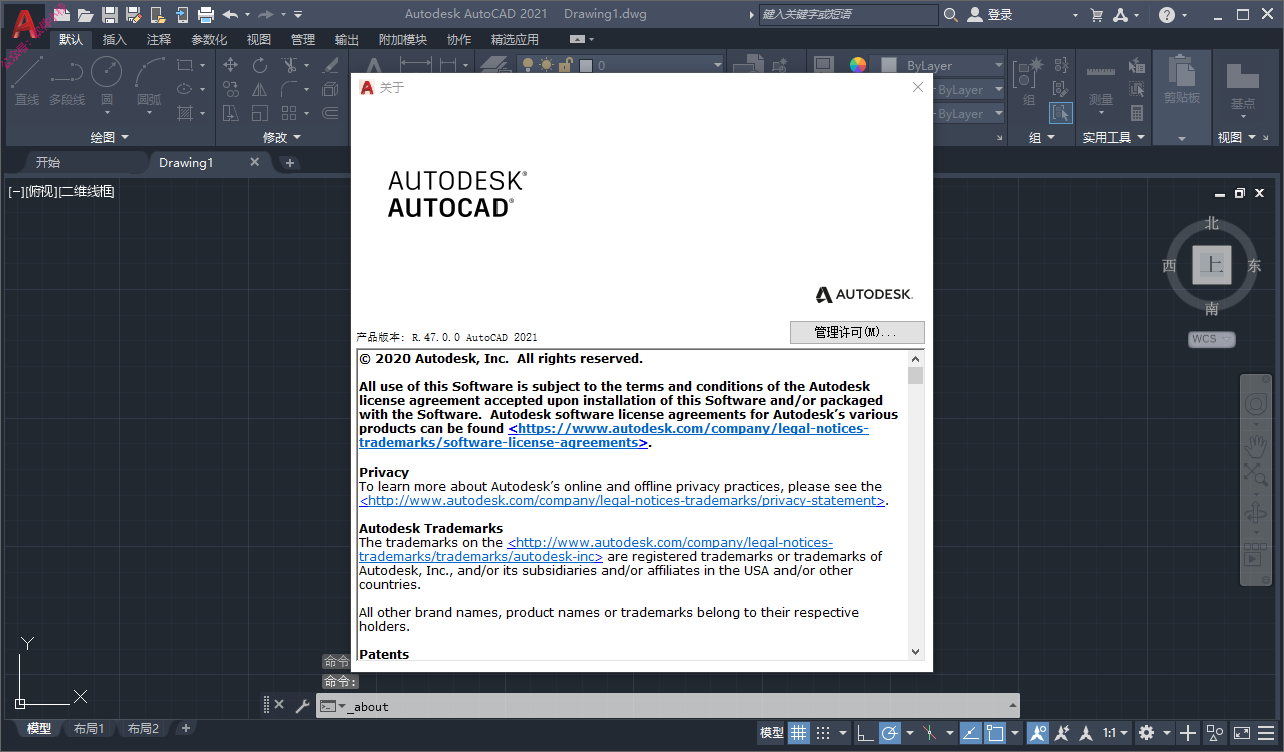Click the Hatch tool in Draw panel
The height and width of the screenshot is (752, 1284).
coord(185,113)
